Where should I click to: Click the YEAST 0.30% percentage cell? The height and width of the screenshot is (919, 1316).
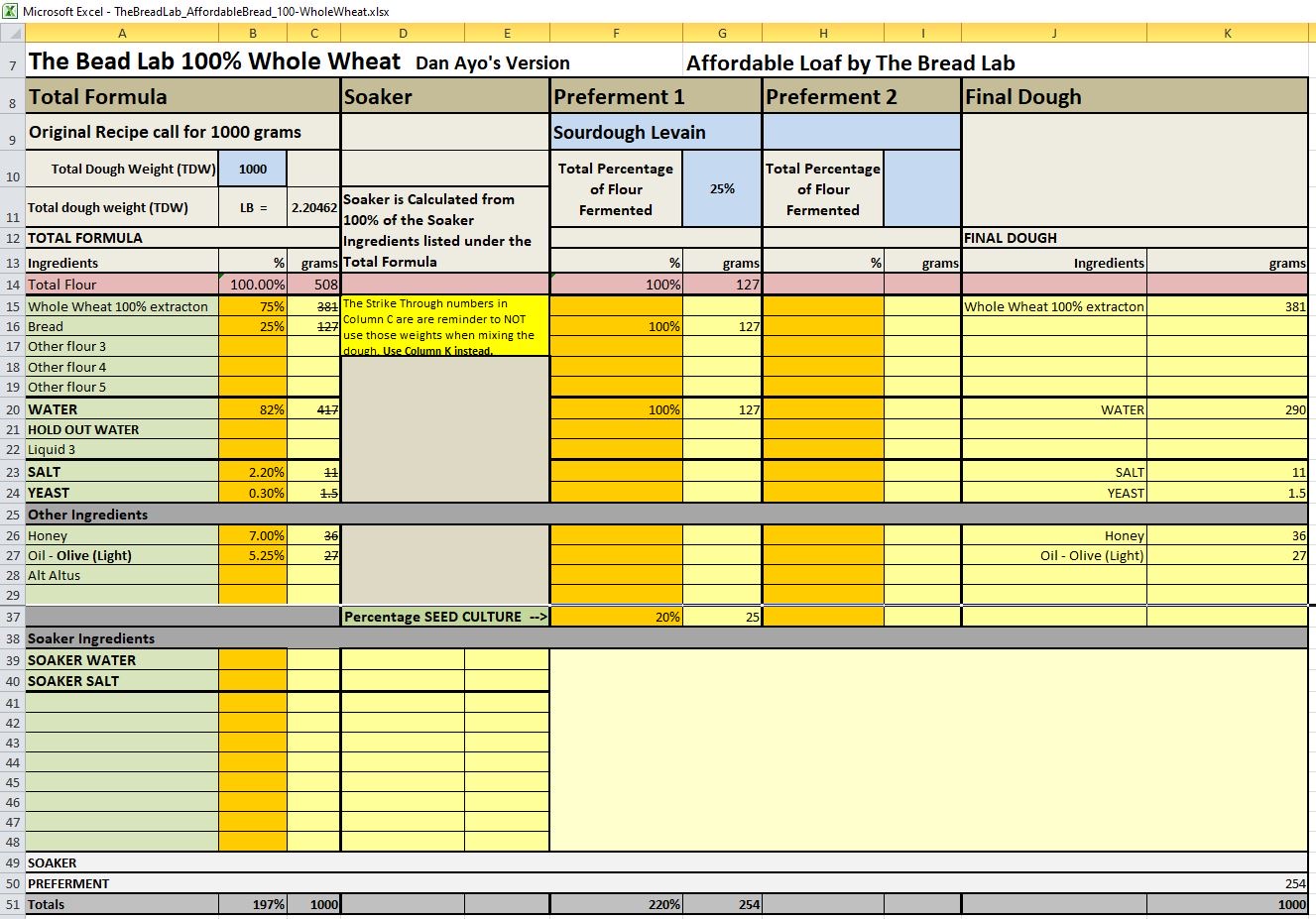coord(253,493)
